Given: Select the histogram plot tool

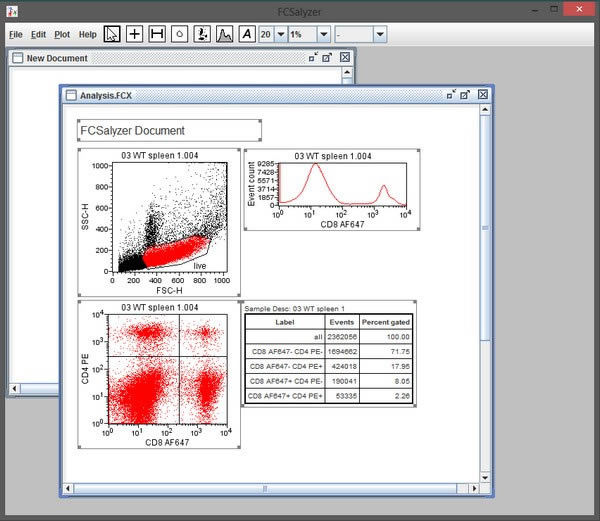Looking at the screenshot, I should [224, 33].
